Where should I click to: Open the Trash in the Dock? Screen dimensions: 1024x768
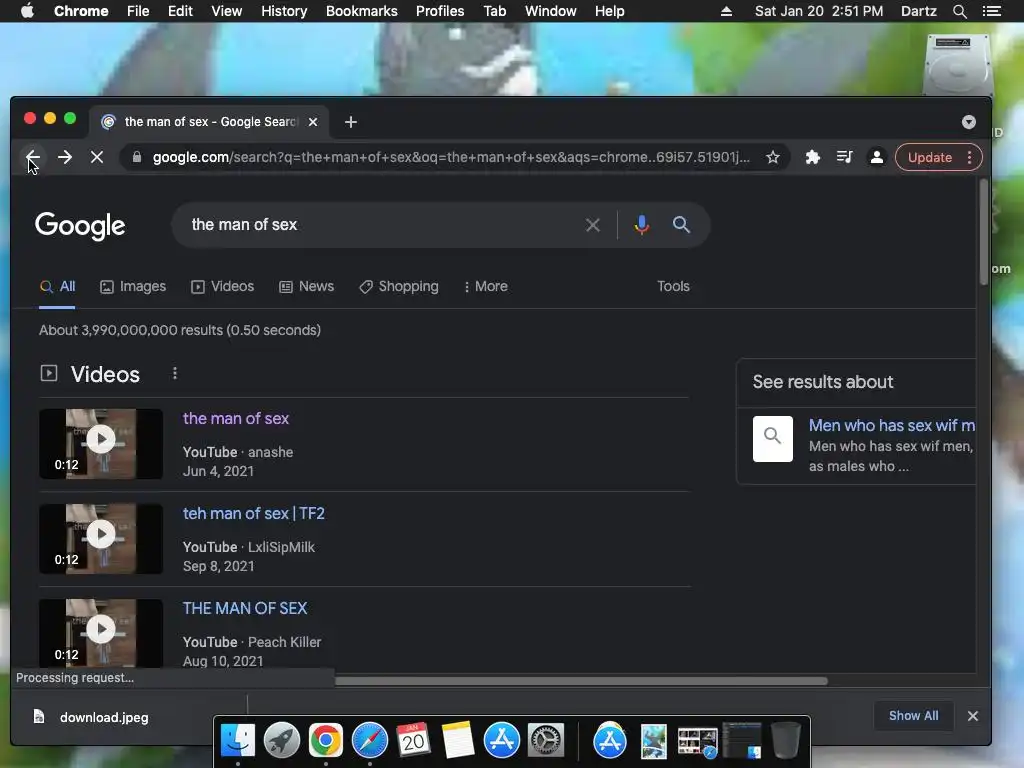[x=786, y=741]
